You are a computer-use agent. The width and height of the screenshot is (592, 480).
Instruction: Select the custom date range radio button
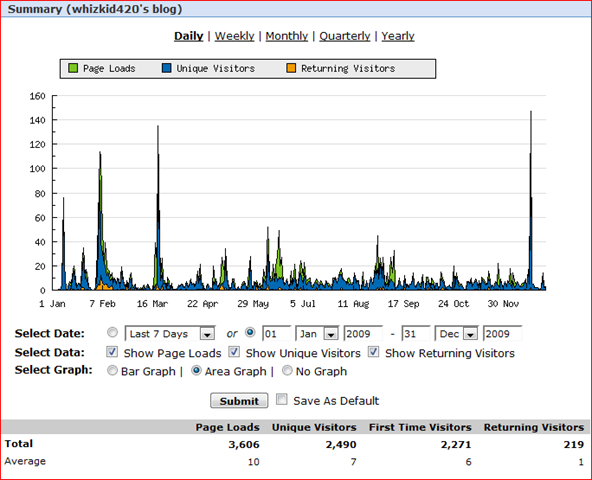coord(250,332)
